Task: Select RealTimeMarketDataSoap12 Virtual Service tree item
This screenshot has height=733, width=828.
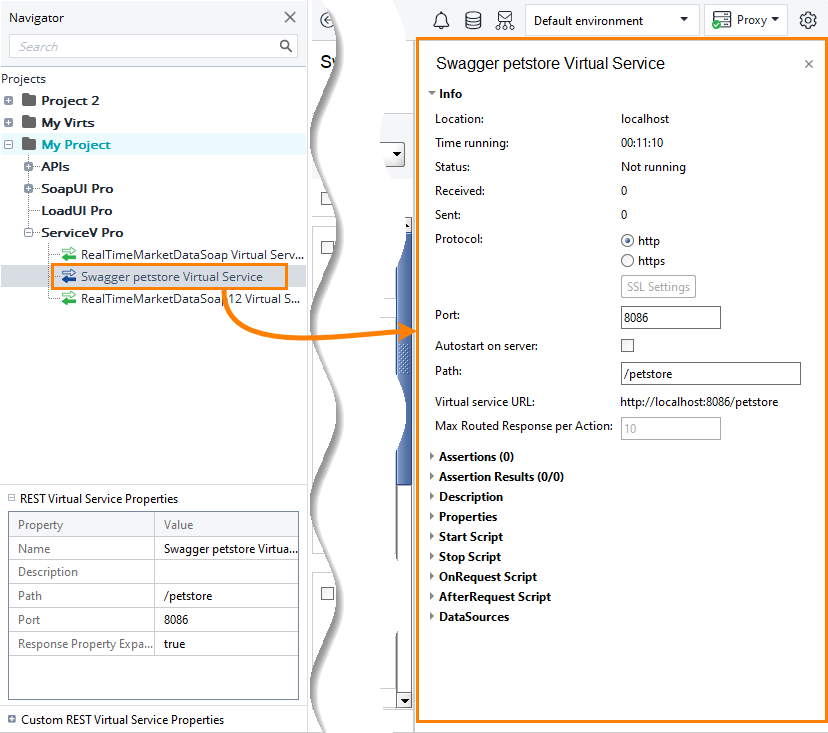Action: 190,299
